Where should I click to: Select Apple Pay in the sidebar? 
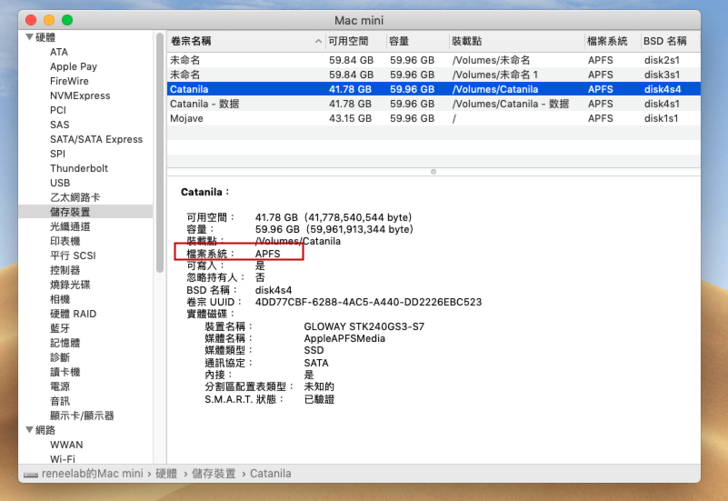[73, 66]
